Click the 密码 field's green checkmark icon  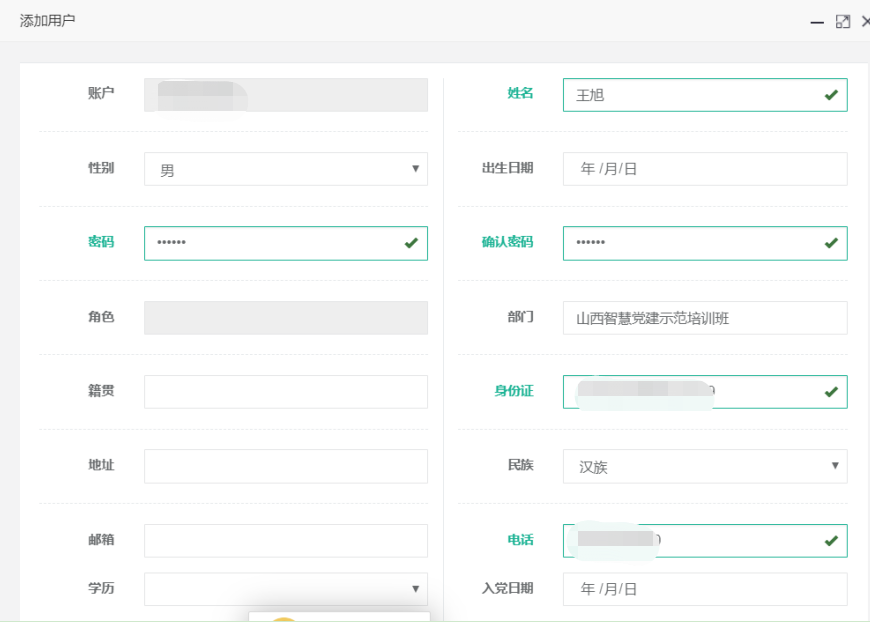411,243
